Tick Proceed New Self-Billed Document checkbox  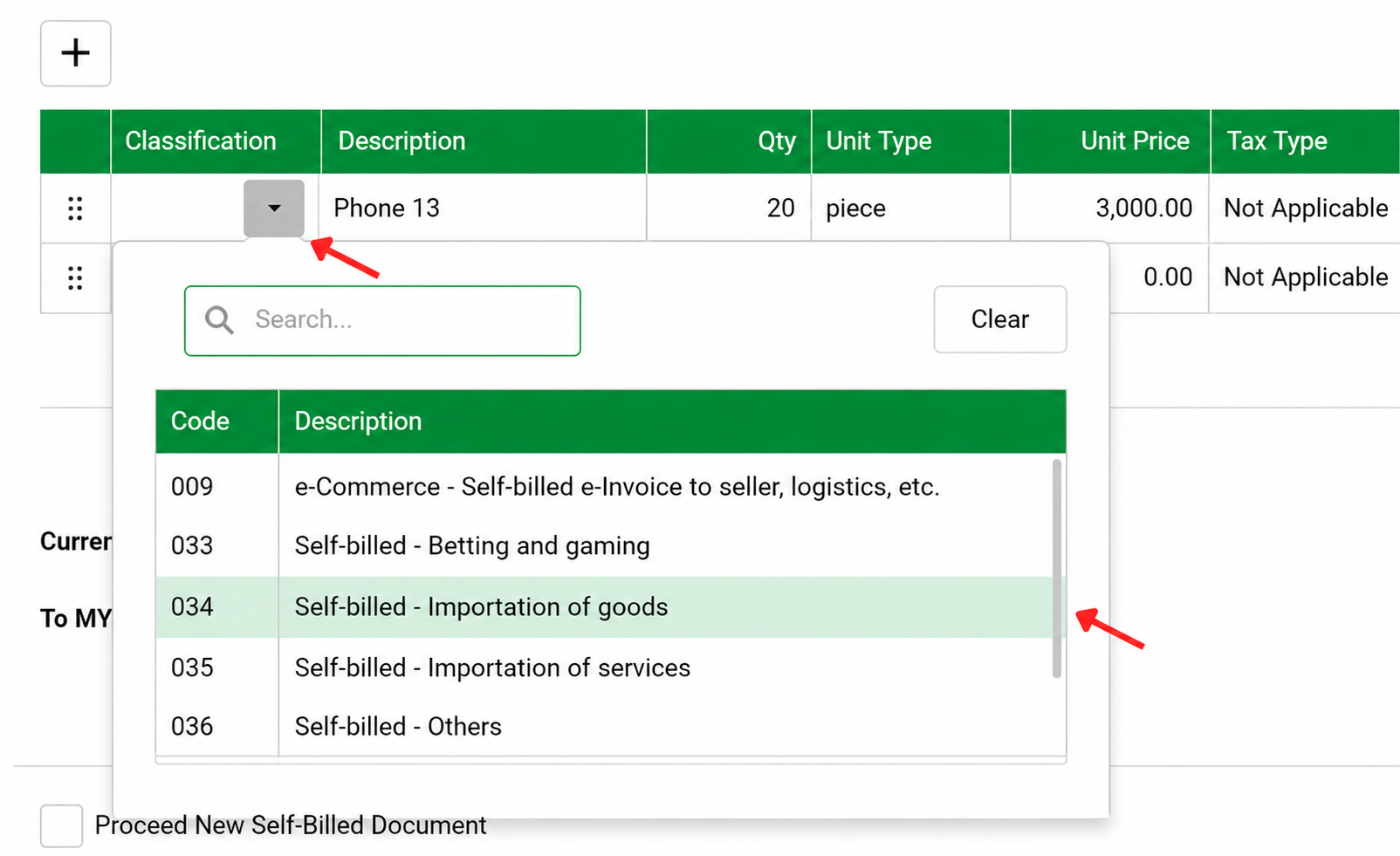[62, 825]
